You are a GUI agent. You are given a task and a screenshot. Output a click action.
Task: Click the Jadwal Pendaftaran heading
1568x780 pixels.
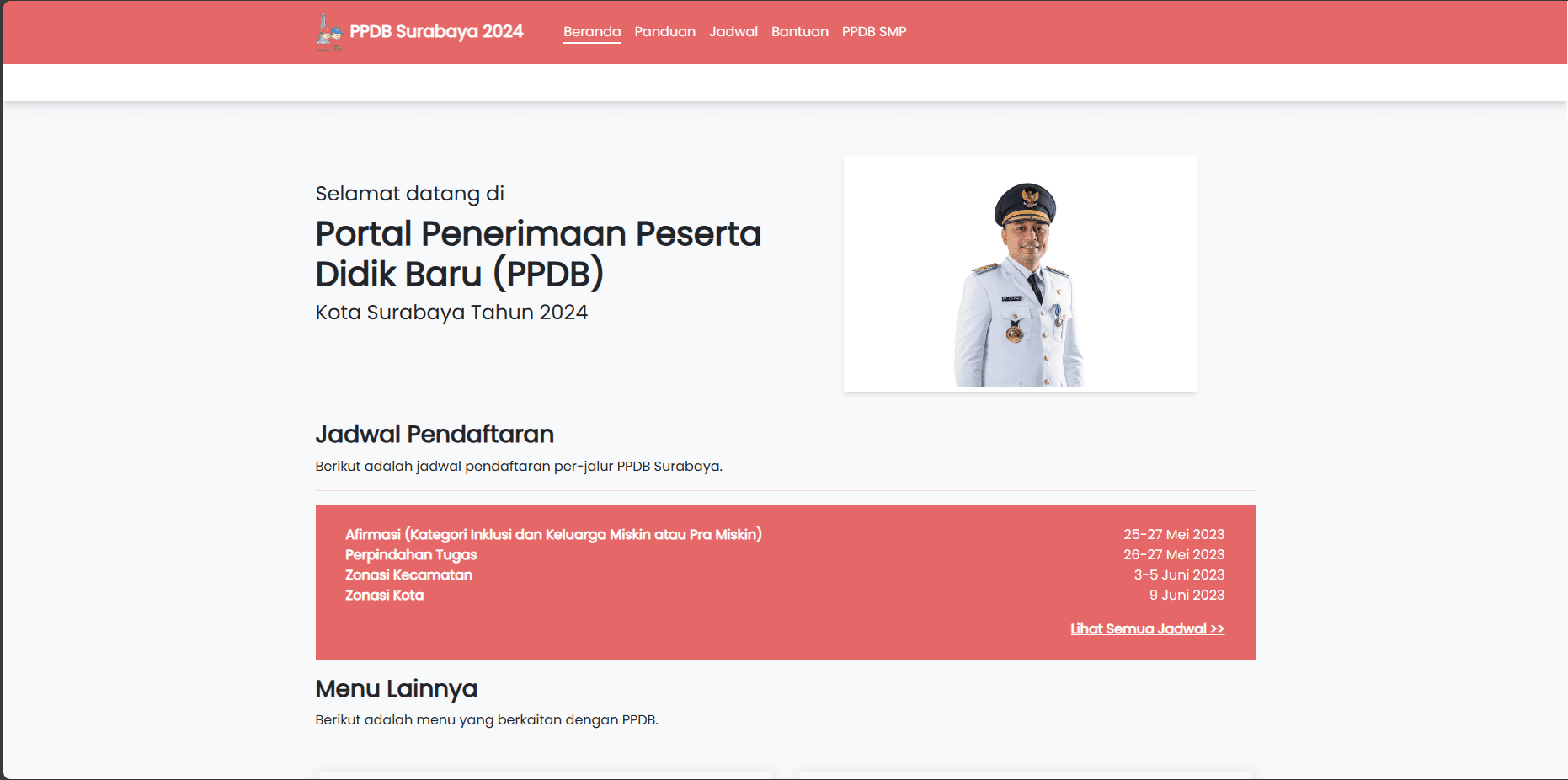click(435, 434)
